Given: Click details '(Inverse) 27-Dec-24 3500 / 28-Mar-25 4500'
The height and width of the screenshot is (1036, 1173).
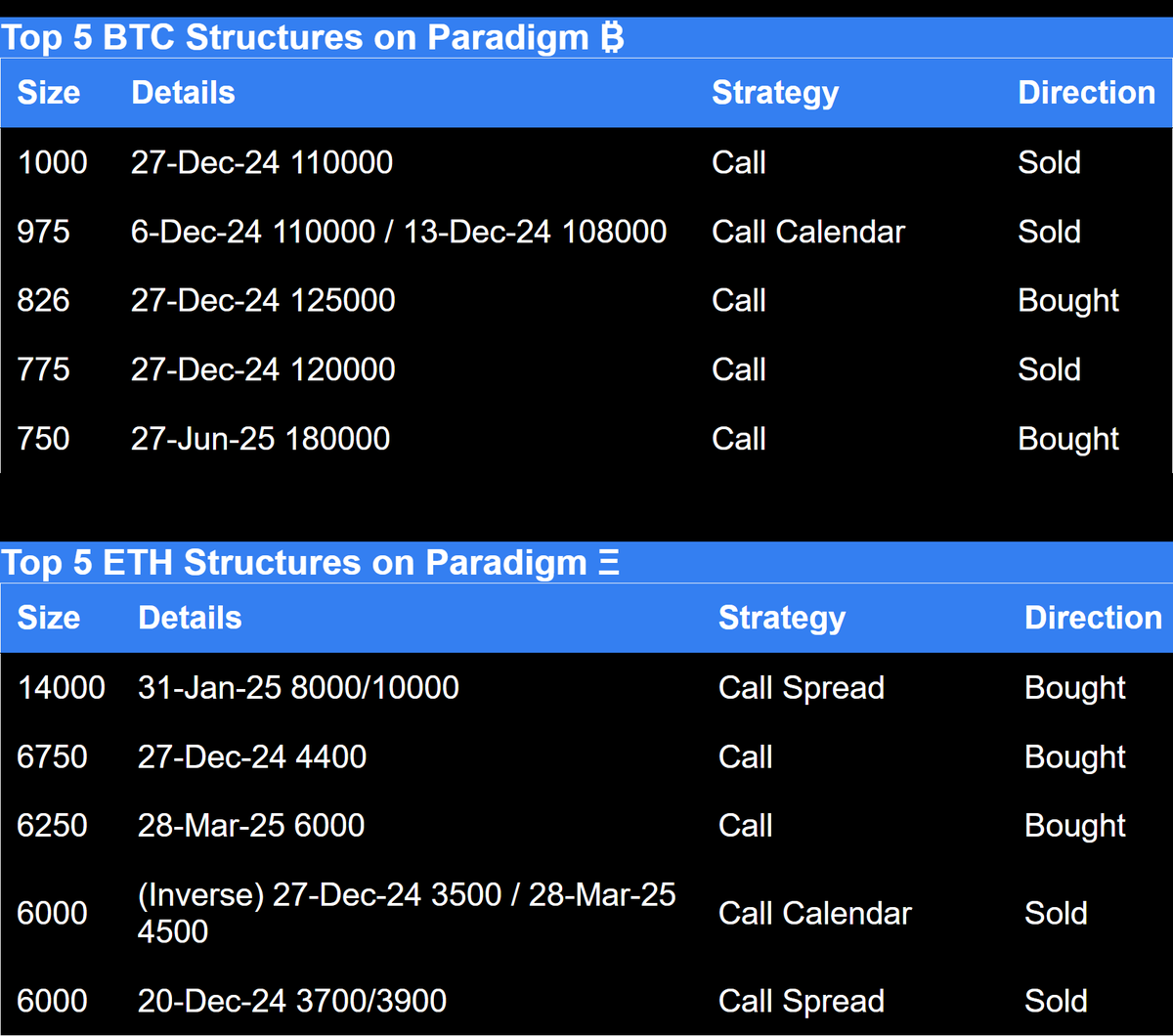Looking at the screenshot, I should pyautogui.click(x=407, y=913).
